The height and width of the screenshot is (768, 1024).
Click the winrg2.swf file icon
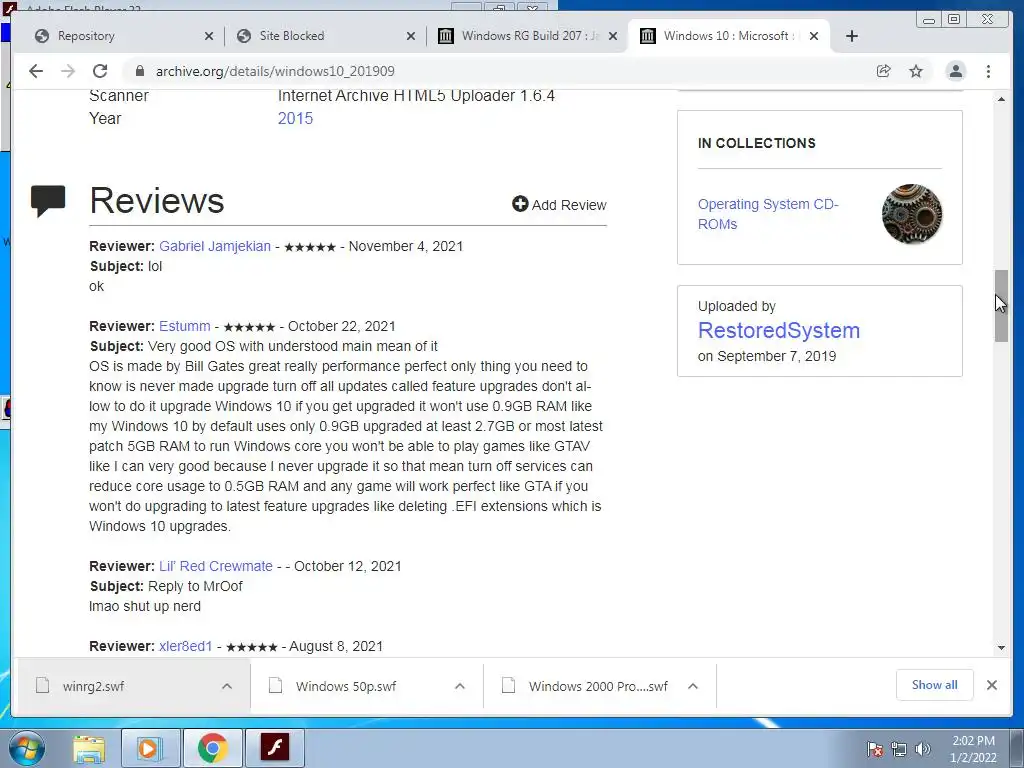pyautogui.click(x=42, y=686)
